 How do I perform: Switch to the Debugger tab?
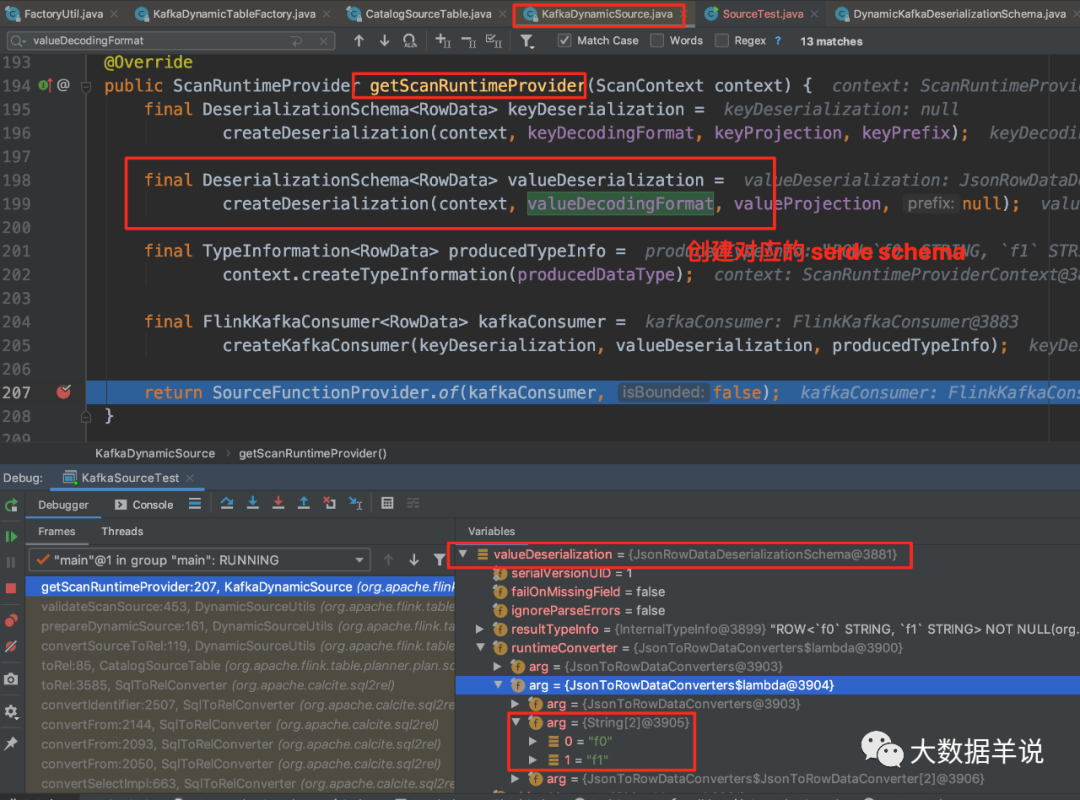coord(63,504)
